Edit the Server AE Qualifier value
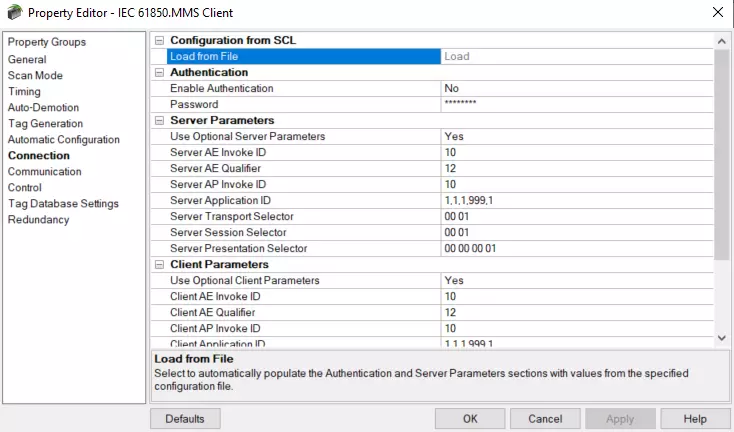The image size is (734, 432). pyautogui.click(x=577, y=168)
